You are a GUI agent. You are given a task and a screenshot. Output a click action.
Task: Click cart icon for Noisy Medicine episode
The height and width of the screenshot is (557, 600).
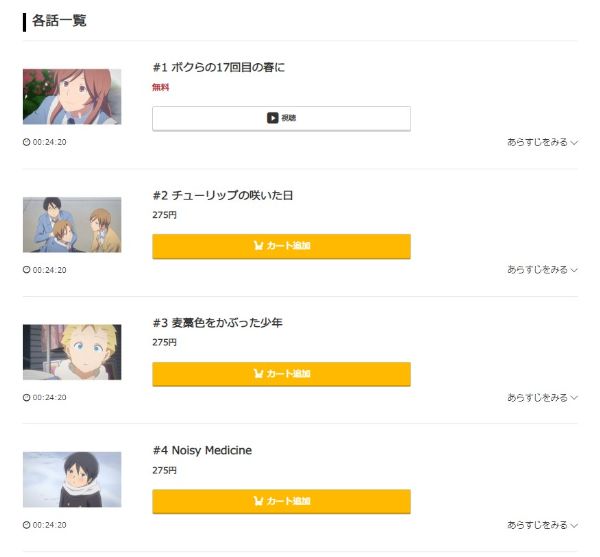[x=259, y=501]
